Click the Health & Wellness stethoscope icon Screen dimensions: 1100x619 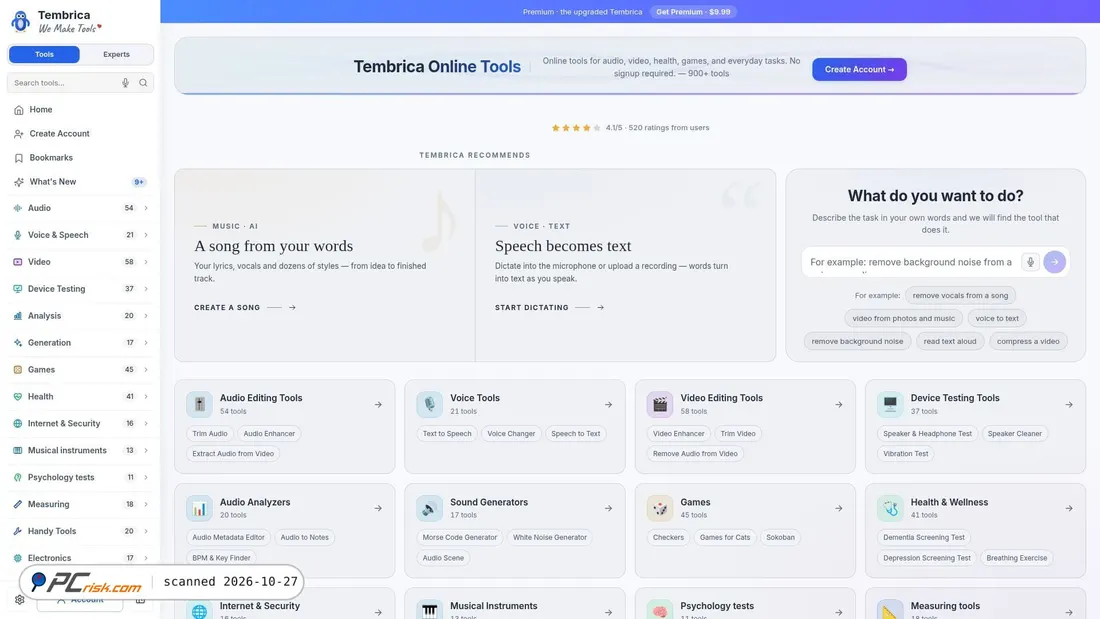(x=890, y=508)
